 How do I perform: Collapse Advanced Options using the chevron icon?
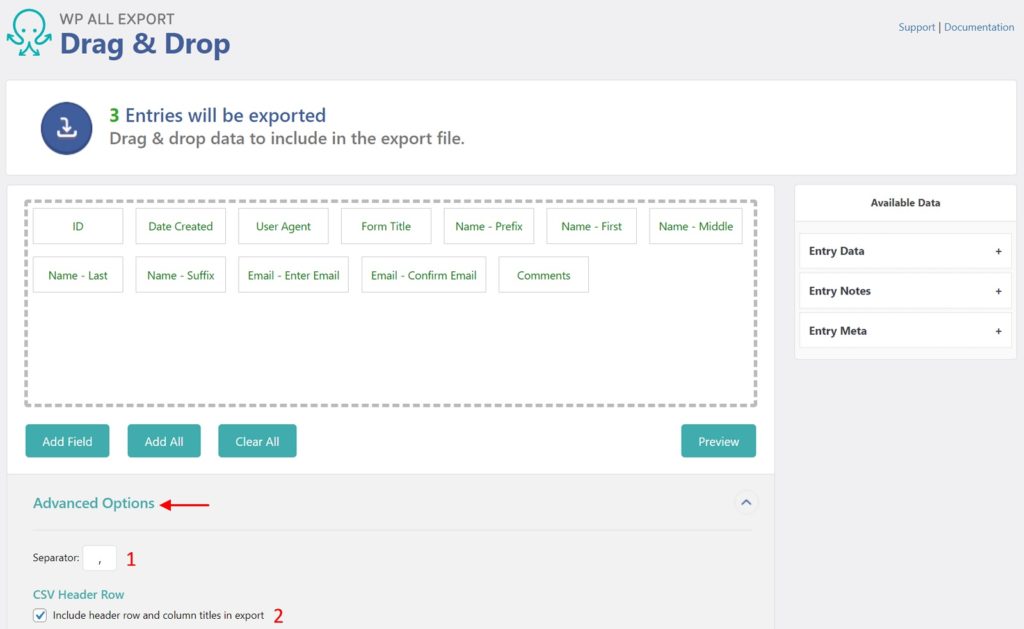[x=746, y=502]
